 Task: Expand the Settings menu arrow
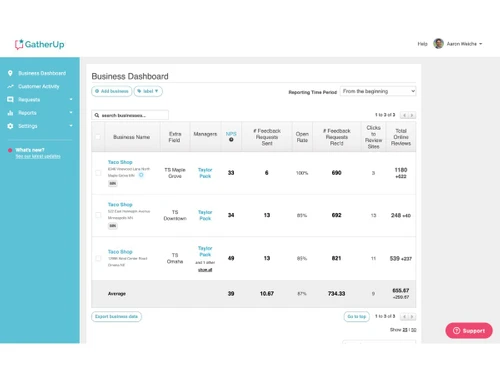coord(71,126)
